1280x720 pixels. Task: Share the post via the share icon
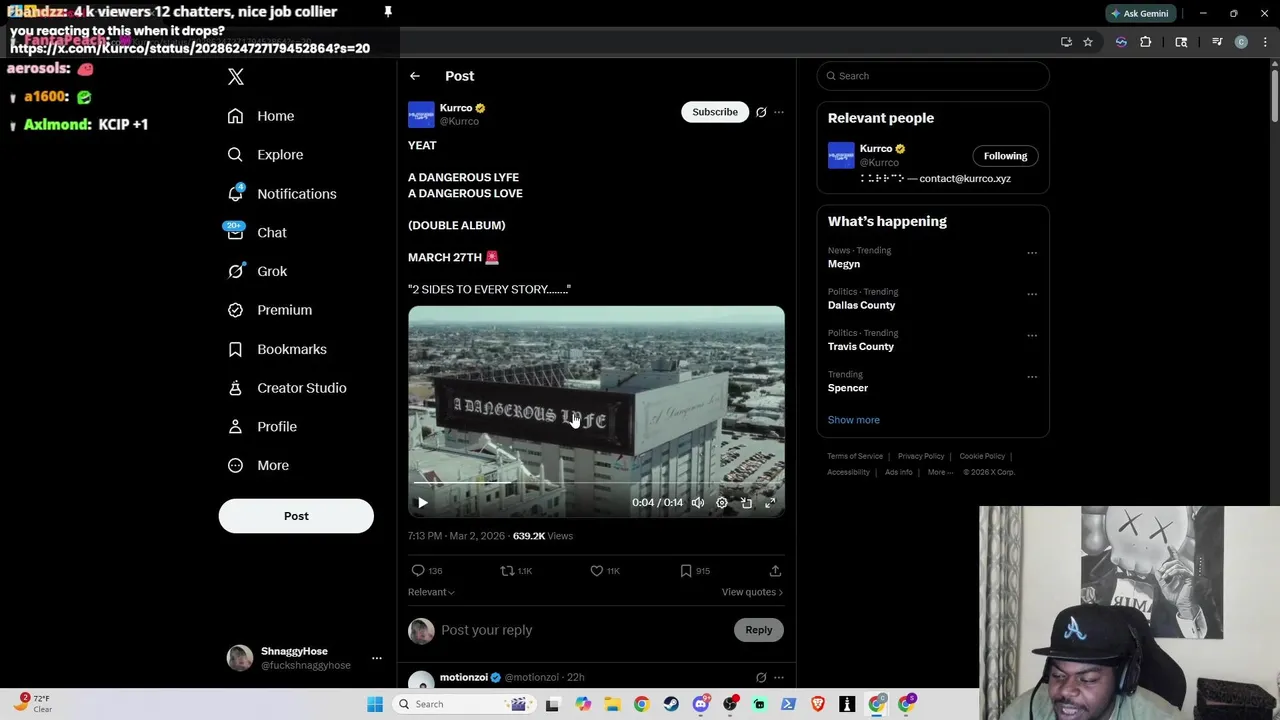pos(775,571)
